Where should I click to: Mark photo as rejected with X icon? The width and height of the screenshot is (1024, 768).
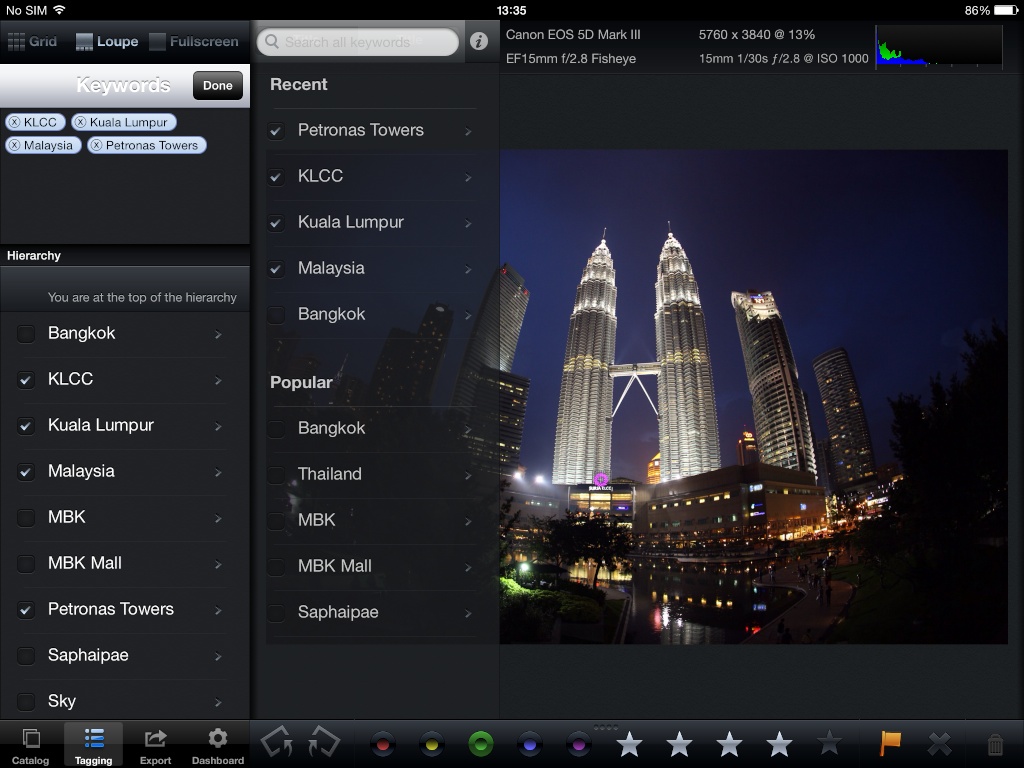point(940,744)
